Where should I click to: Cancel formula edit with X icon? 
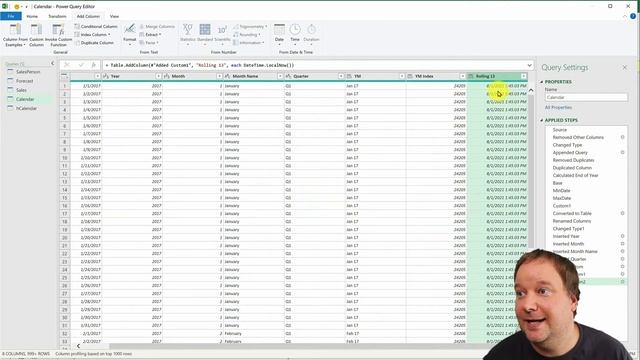67,65
